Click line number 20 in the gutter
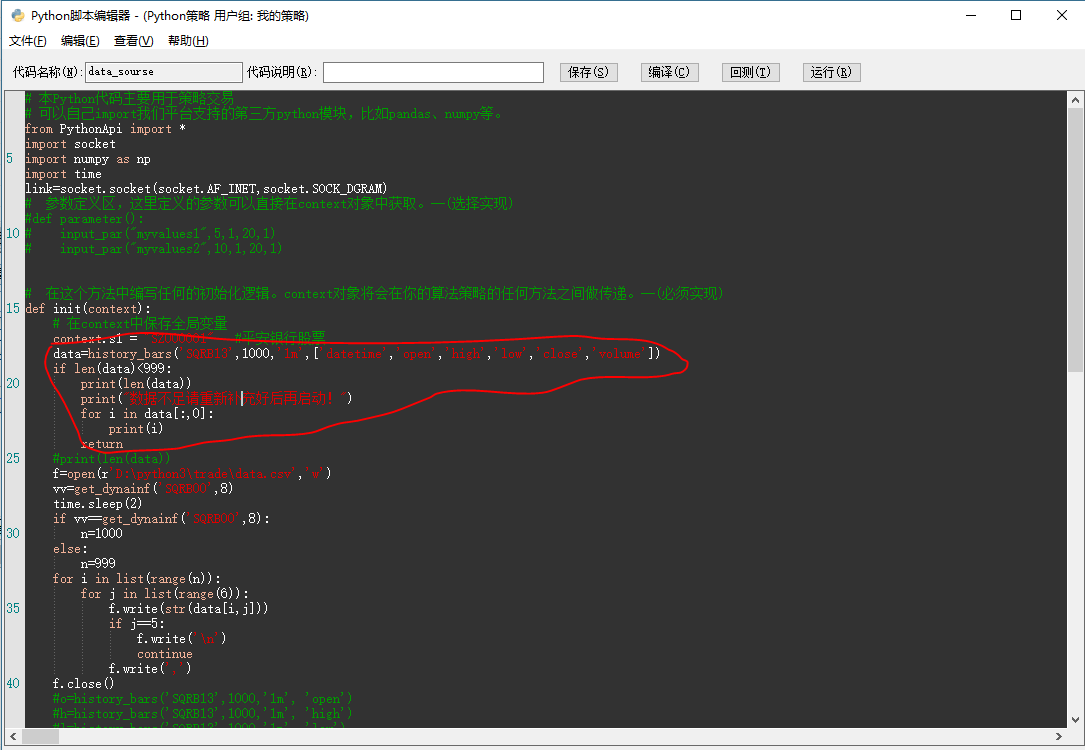The width and height of the screenshot is (1085, 750). [x=13, y=384]
